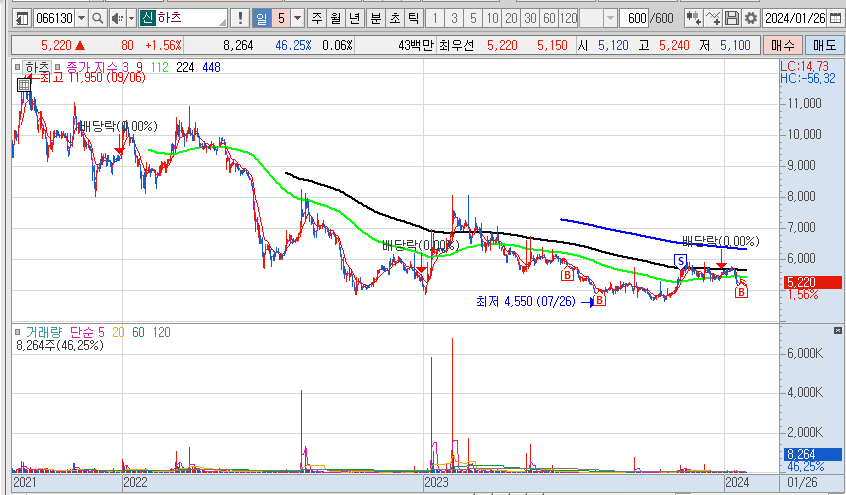Click the bar count field 600
The width and height of the screenshot is (846, 495).
click(x=634, y=18)
